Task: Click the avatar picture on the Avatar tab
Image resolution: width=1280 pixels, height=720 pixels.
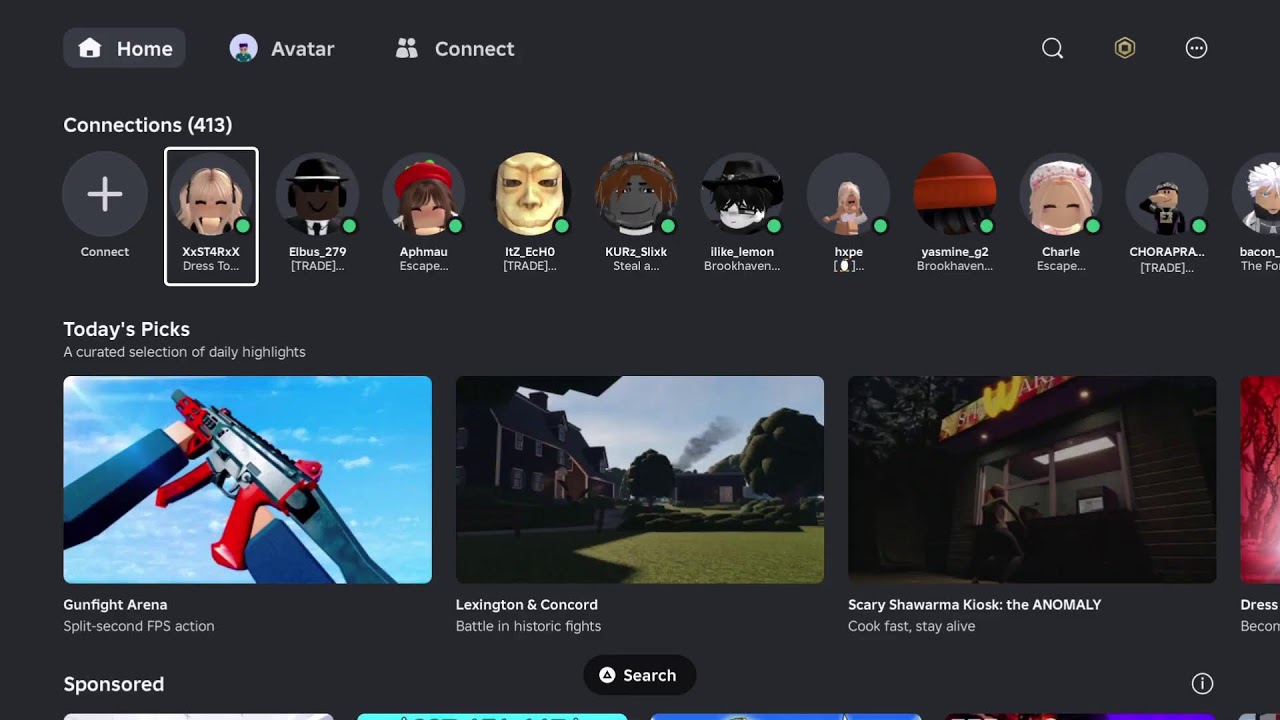Action: point(243,48)
